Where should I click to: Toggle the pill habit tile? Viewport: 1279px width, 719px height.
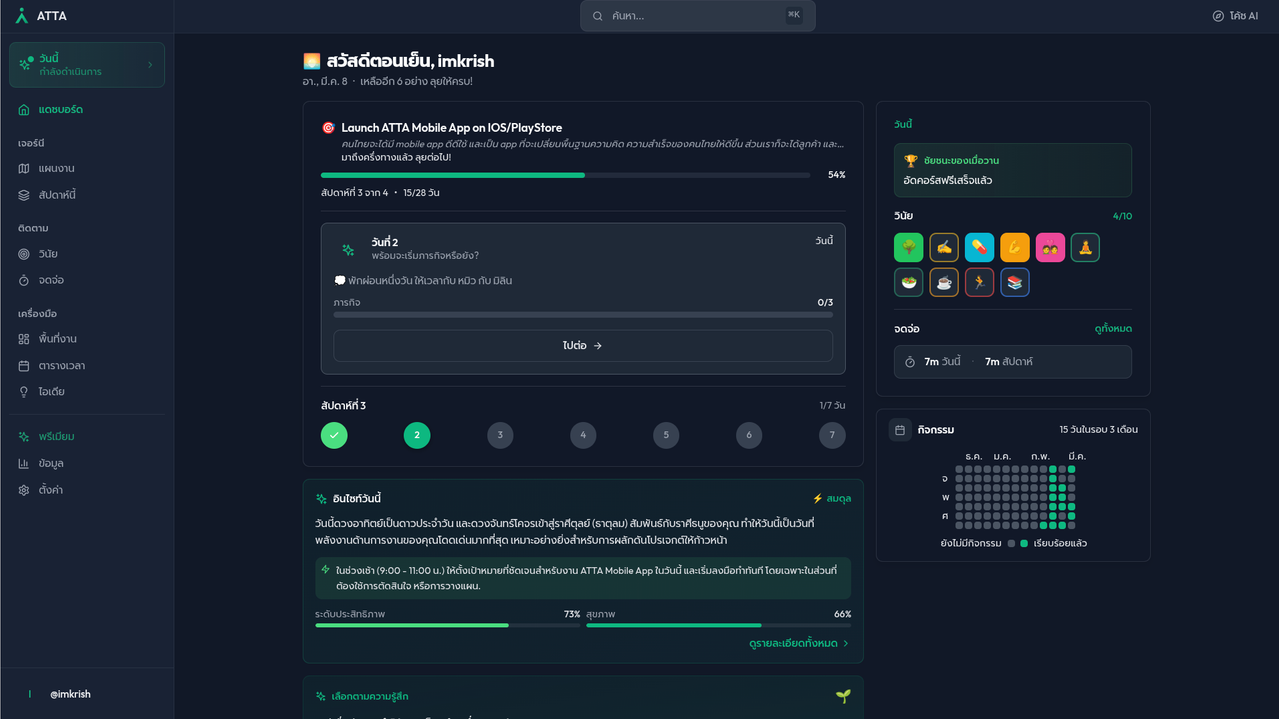(979, 247)
